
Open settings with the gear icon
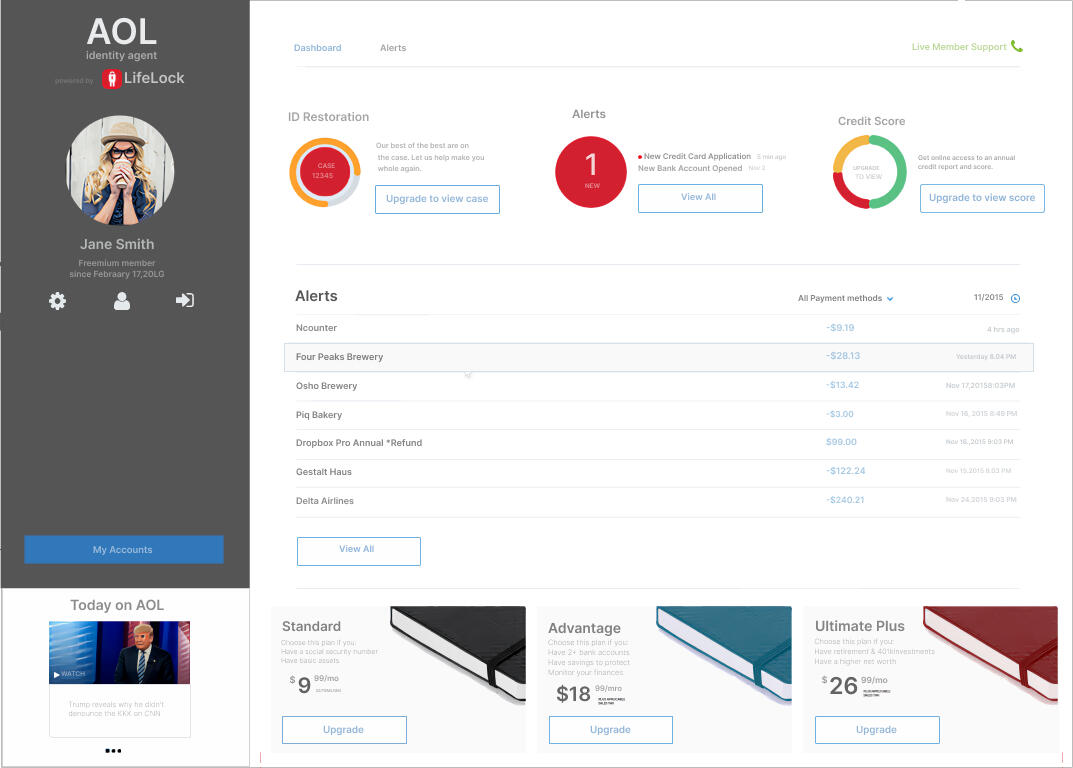(x=57, y=300)
